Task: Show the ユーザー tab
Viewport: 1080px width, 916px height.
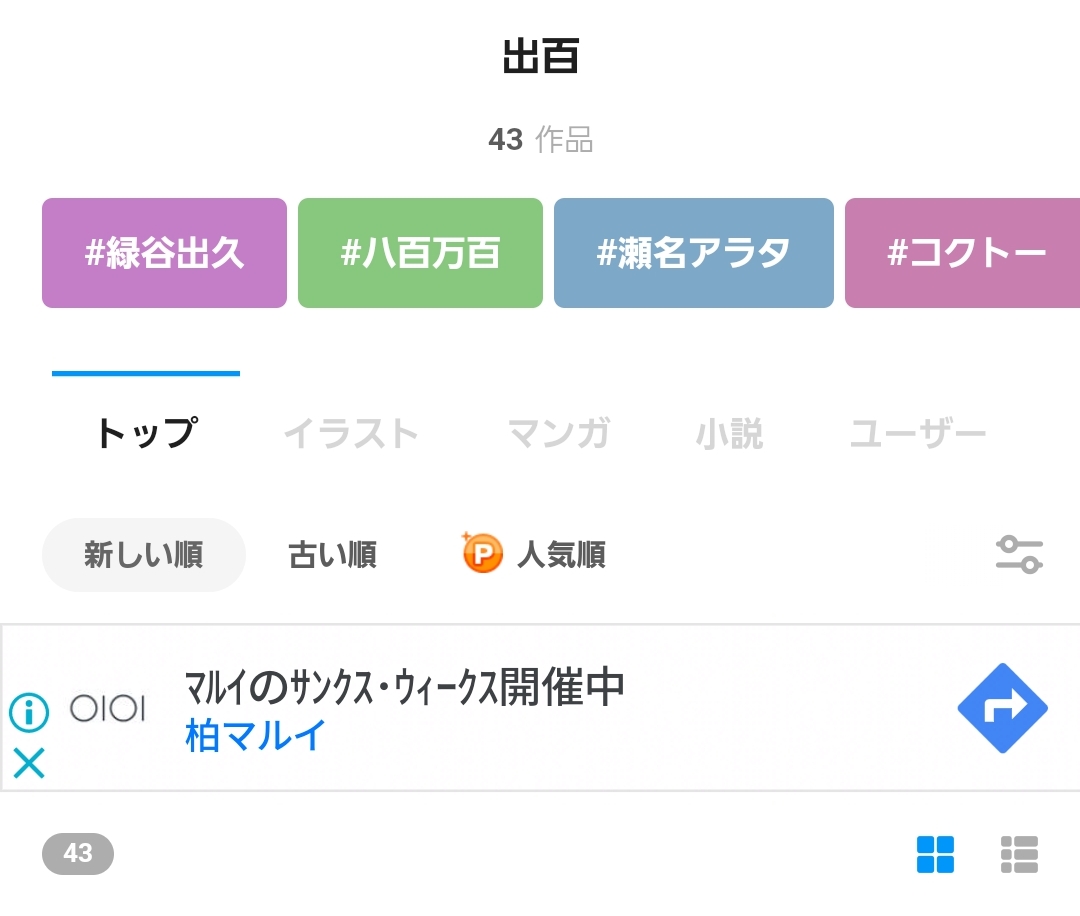Action: tap(917, 434)
